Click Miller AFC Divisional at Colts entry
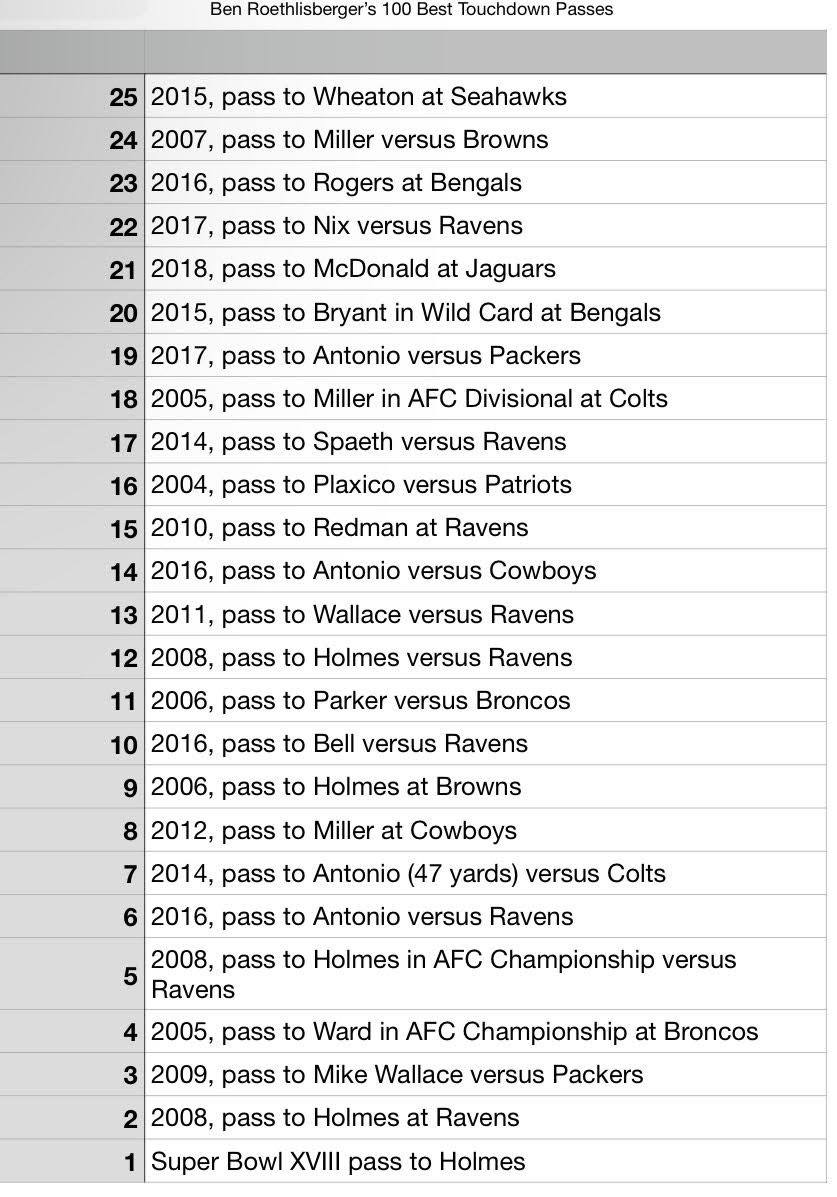Viewport: 837px width, 1197px height. click(x=485, y=398)
